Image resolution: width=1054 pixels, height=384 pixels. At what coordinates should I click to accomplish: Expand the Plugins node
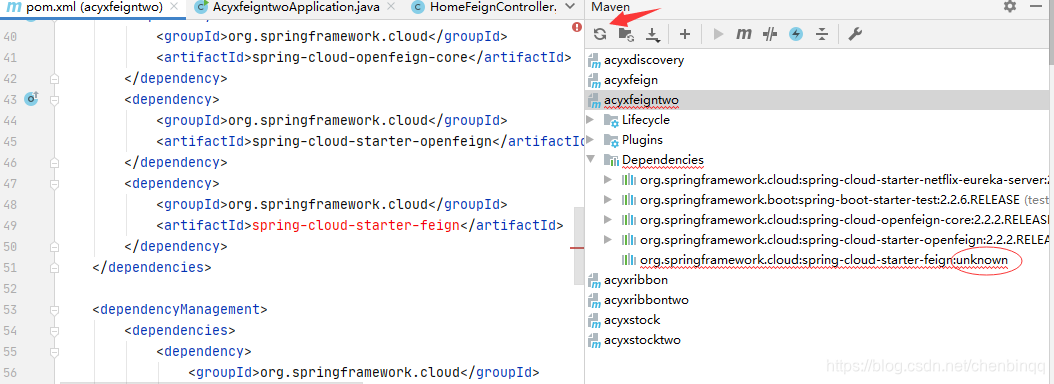(591, 140)
